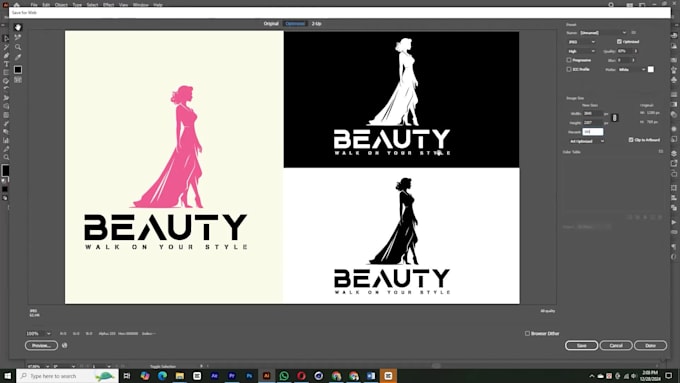Open Word from the taskbar
Image resolution: width=680 pixels, height=383 pixels.
pos(371,376)
